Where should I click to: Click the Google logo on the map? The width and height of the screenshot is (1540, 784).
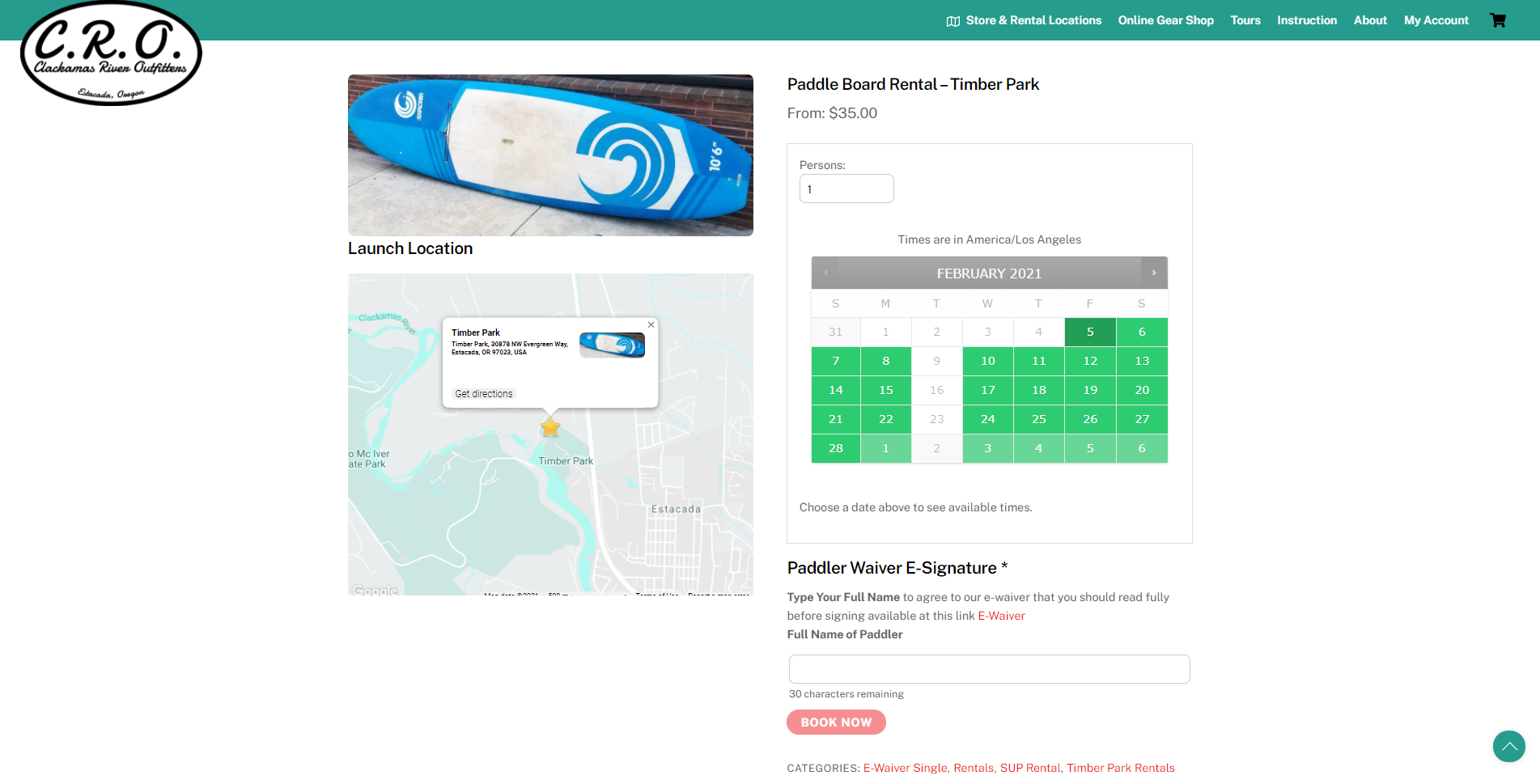click(375, 590)
